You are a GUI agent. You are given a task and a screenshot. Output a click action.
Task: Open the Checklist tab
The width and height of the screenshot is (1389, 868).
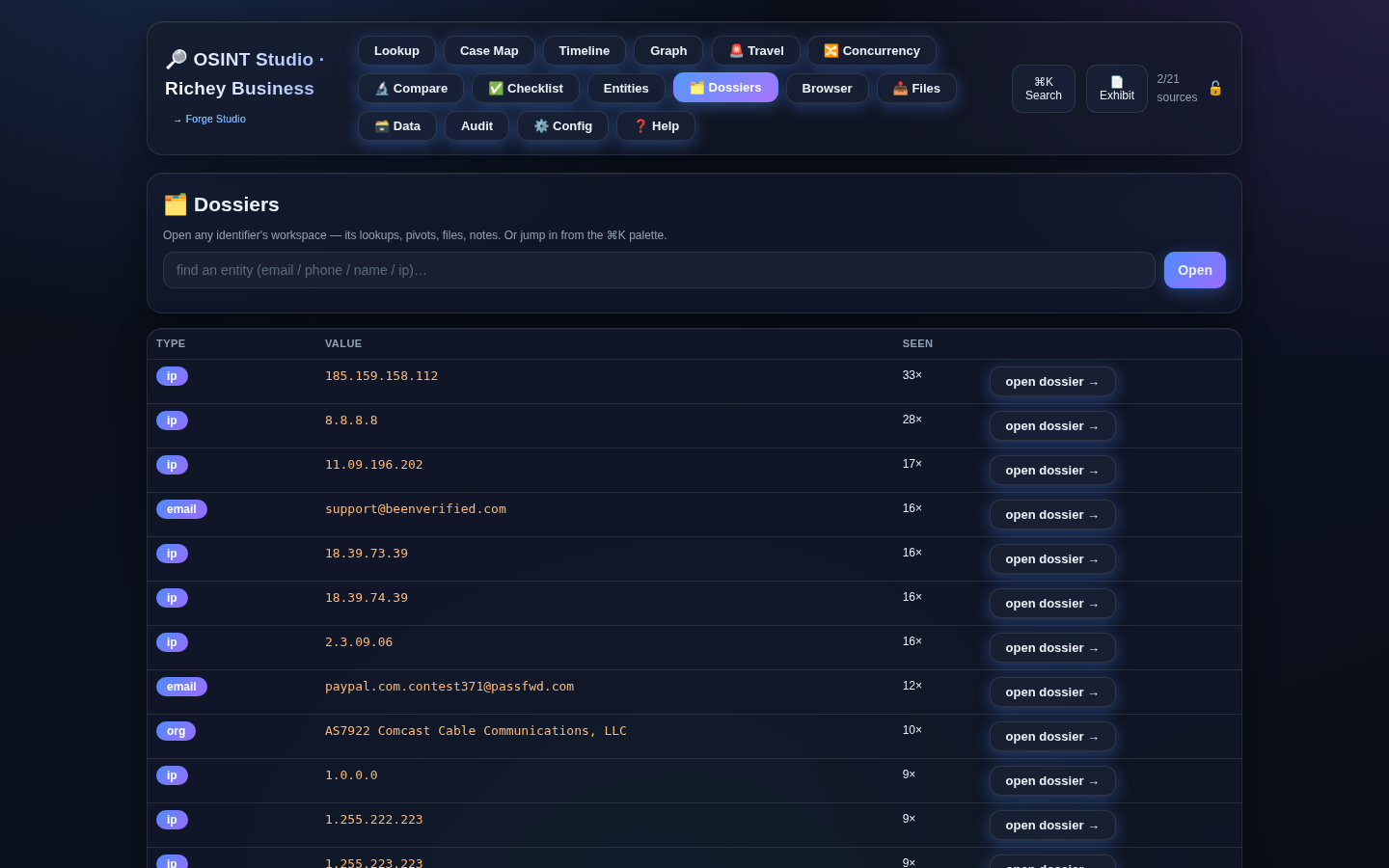click(x=526, y=89)
